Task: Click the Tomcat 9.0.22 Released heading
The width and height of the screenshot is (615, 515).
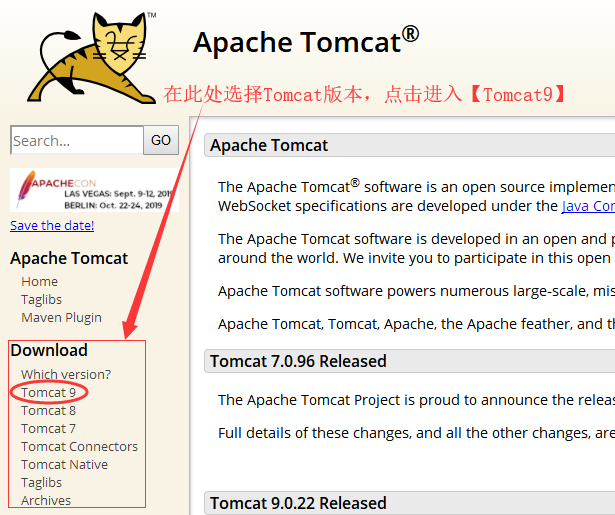Action: [x=298, y=503]
